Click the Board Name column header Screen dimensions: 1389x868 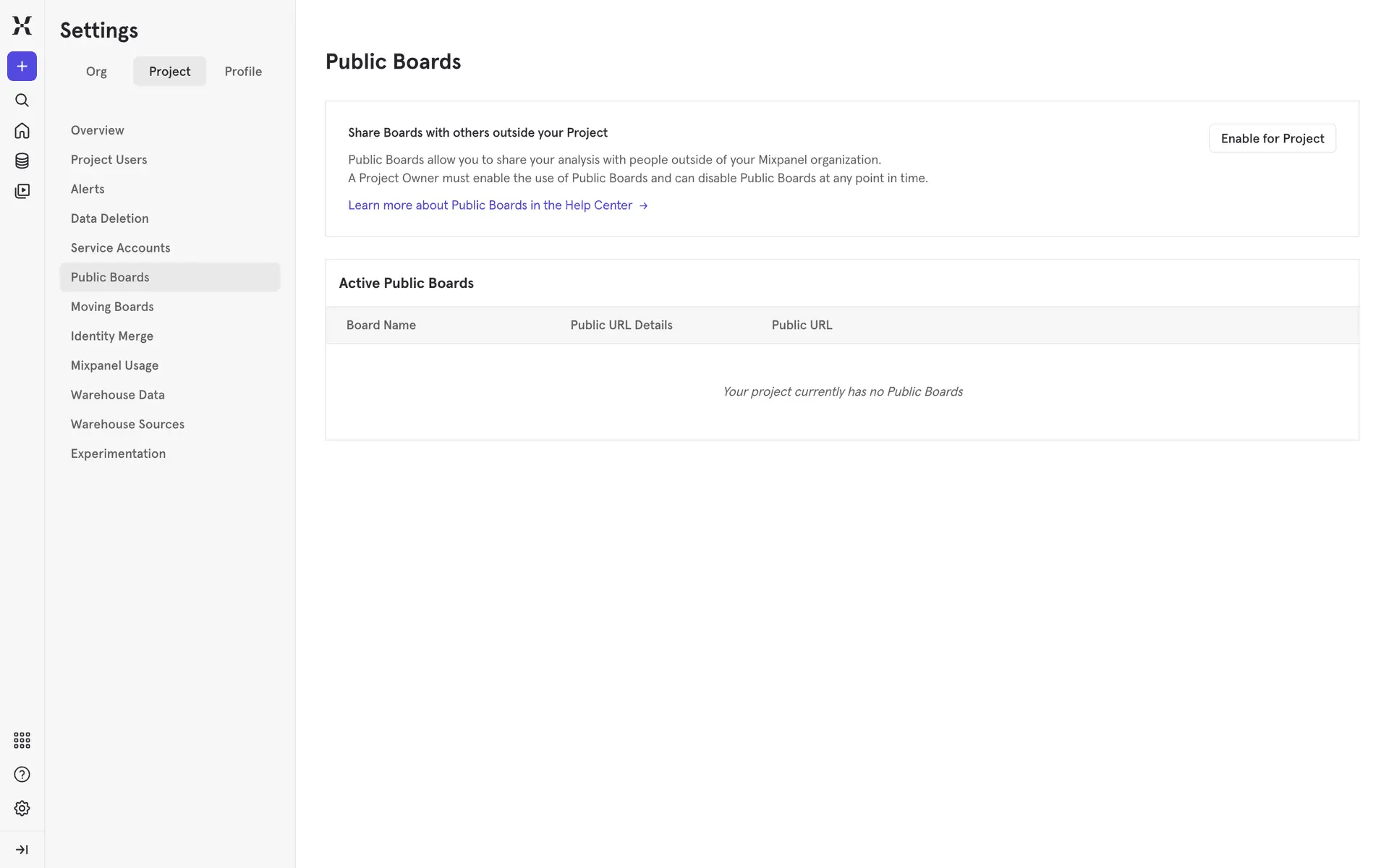coord(381,325)
